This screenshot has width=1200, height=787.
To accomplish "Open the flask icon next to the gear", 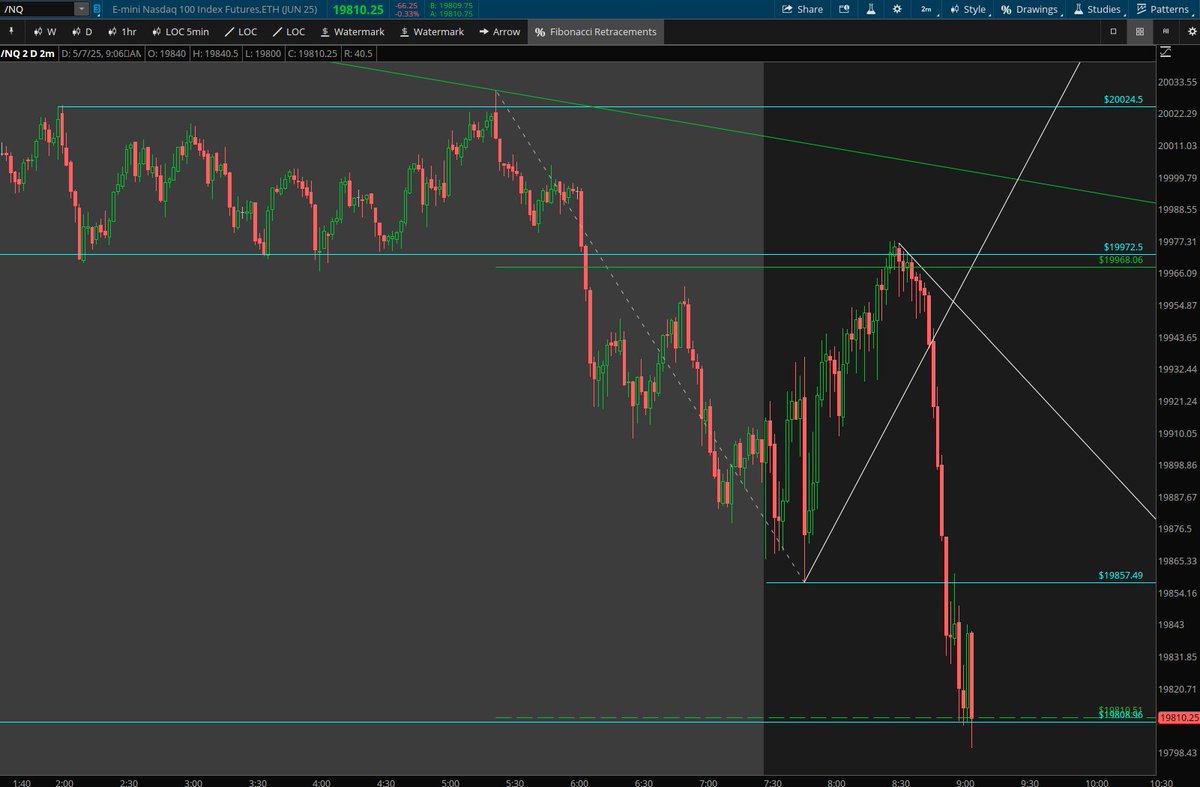I will (x=871, y=9).
